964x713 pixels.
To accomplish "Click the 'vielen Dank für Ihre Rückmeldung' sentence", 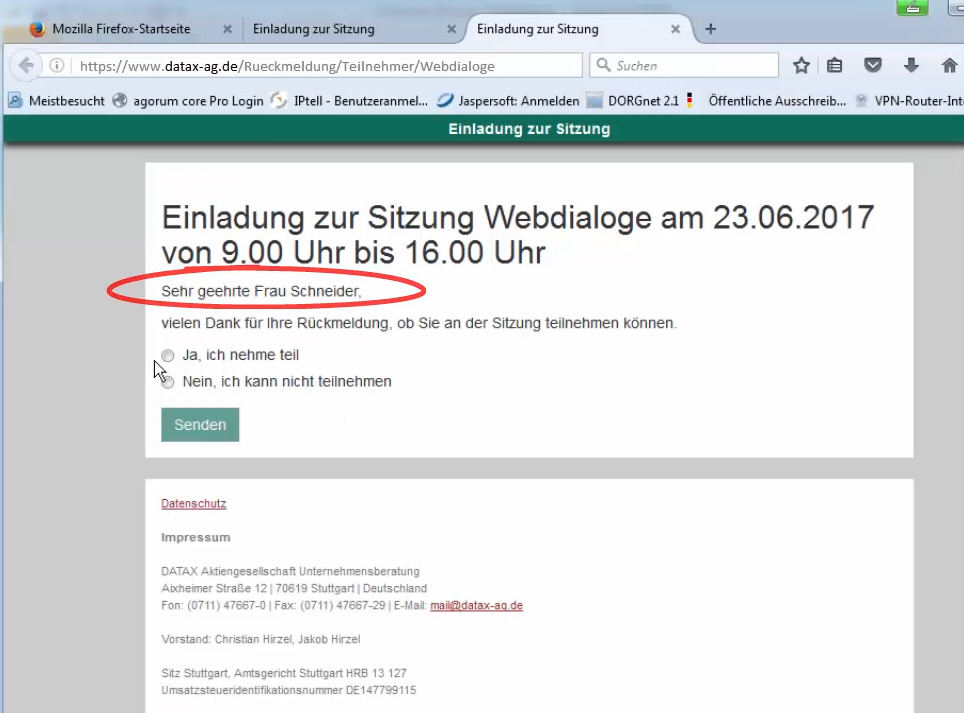I will pyautogui.click(x=419, y=323).
